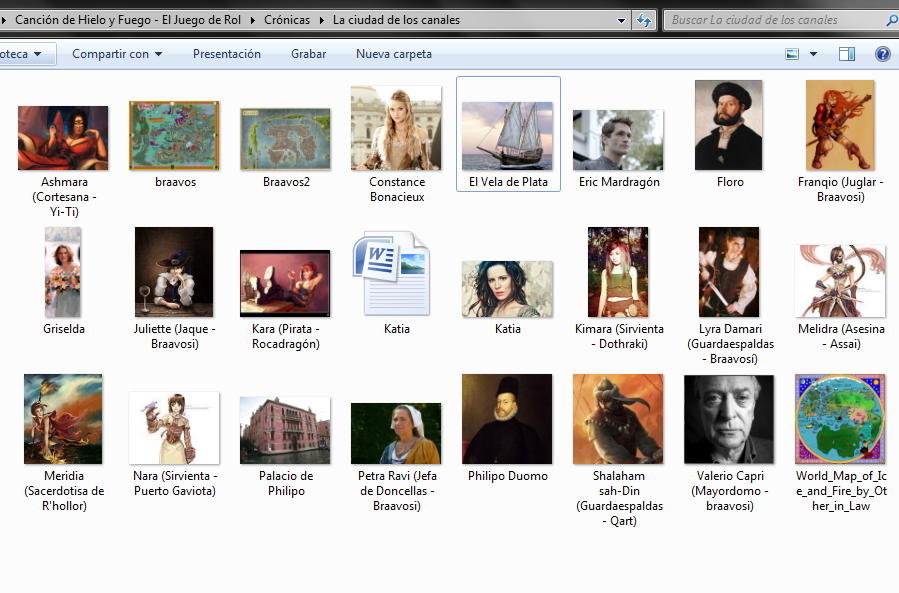
Task: Click the refresh button next to address bar
Action: (644, 21)
